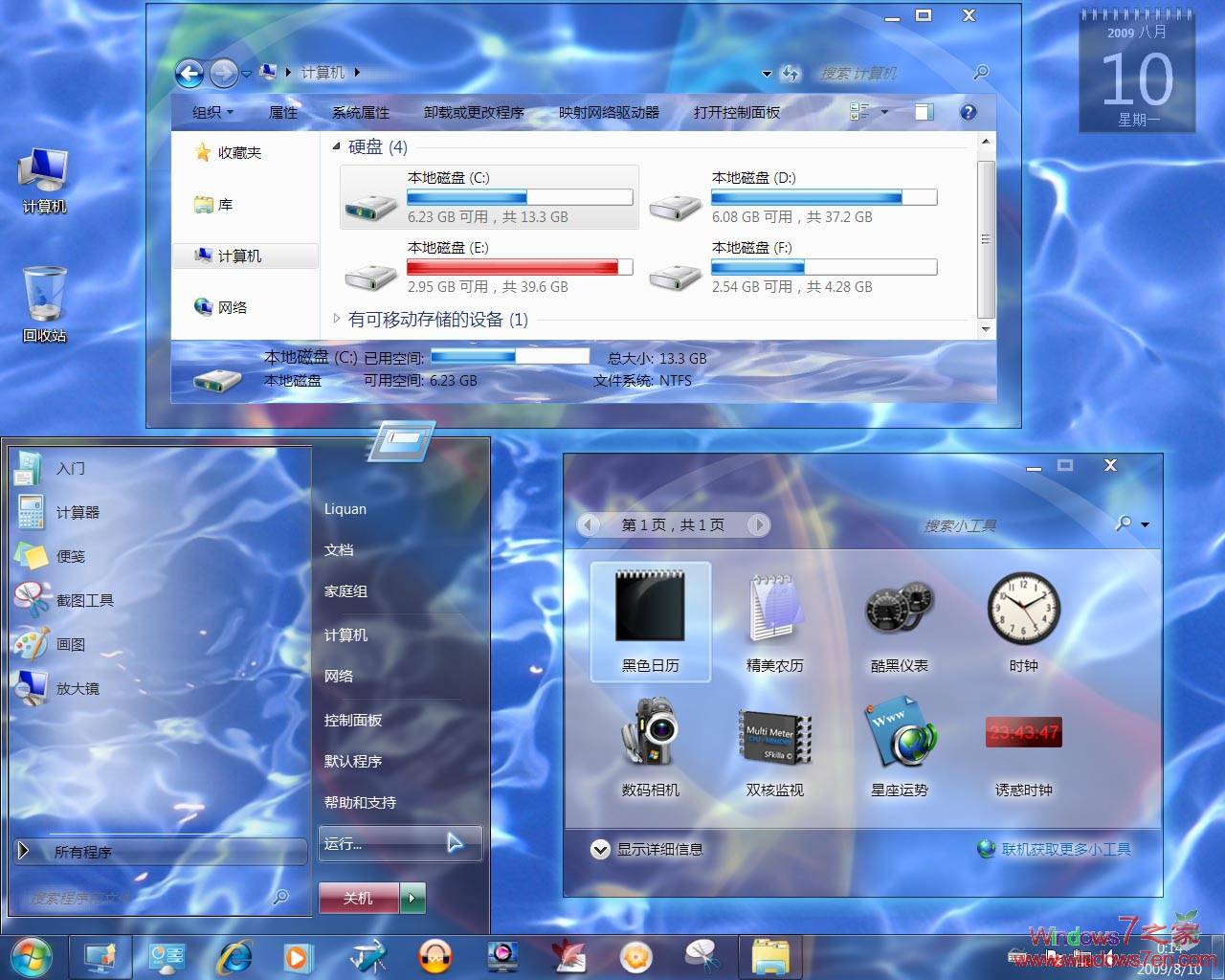Open the 酷黑仪表 (gauges) gadget
Screen dimensions: 1225x980
[x=899, y=607]
